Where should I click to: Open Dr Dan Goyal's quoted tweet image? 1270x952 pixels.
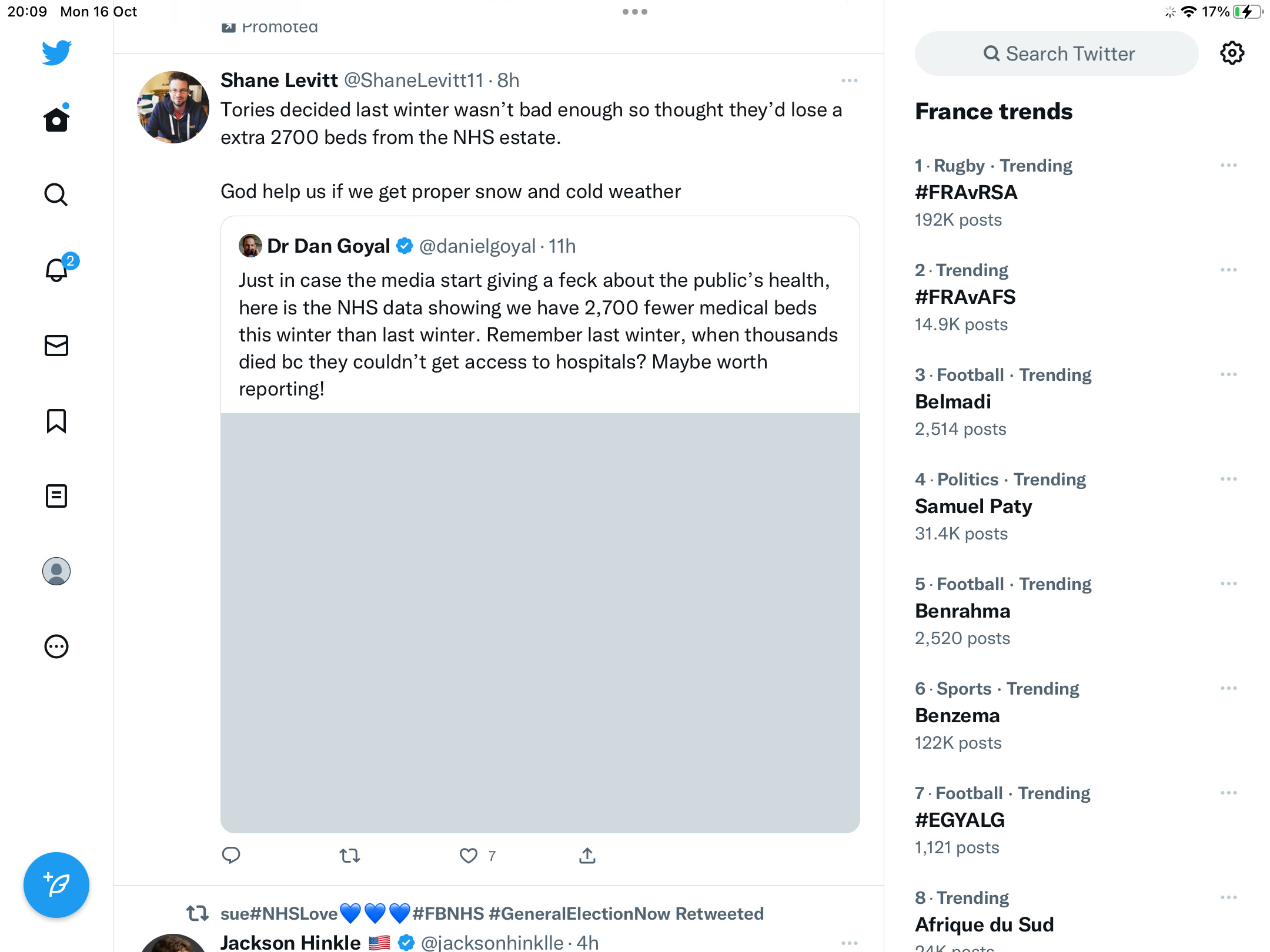tap(540, 623)
